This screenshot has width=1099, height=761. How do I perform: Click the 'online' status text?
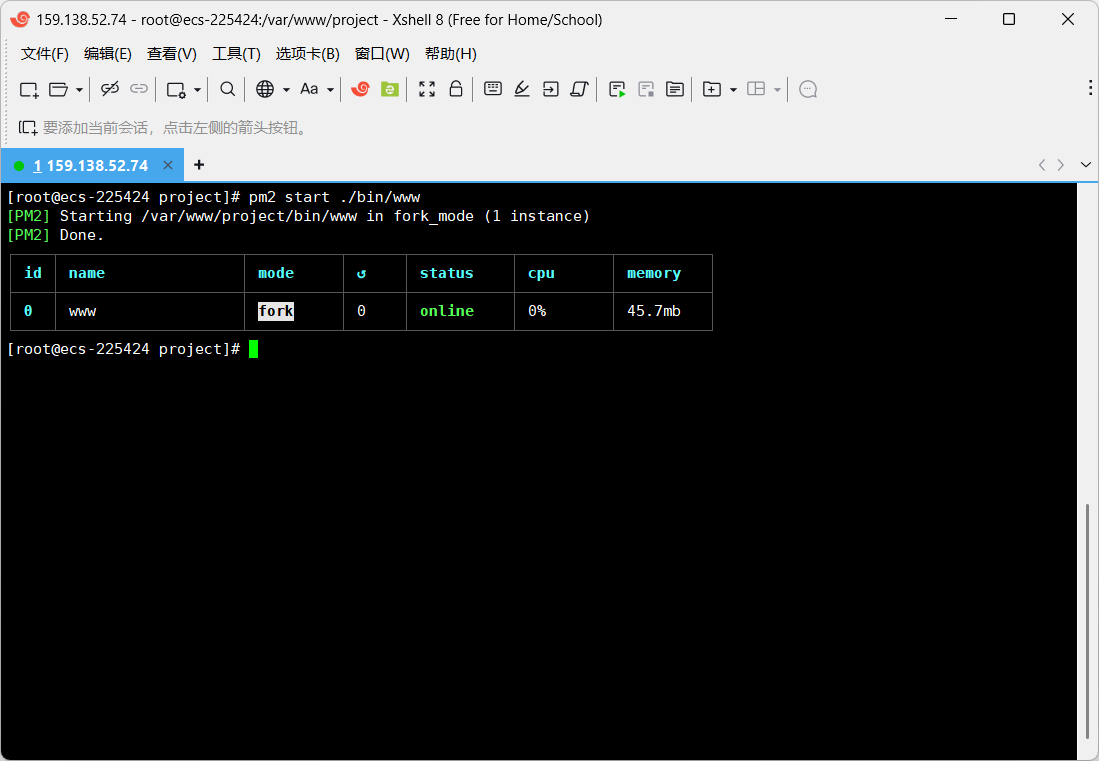tap(446, 311)
